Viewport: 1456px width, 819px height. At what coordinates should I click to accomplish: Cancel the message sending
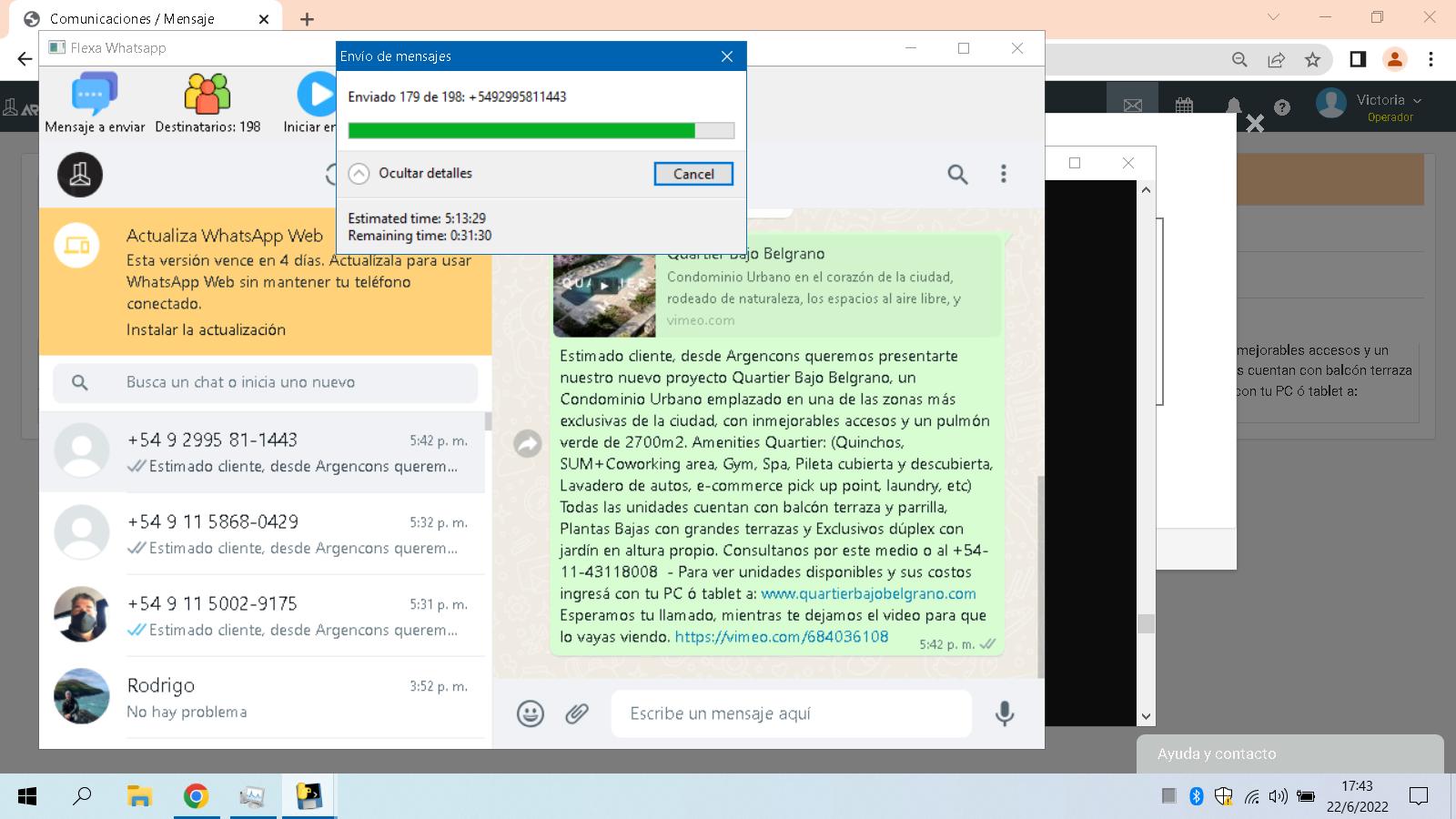[x=693, y=174]
